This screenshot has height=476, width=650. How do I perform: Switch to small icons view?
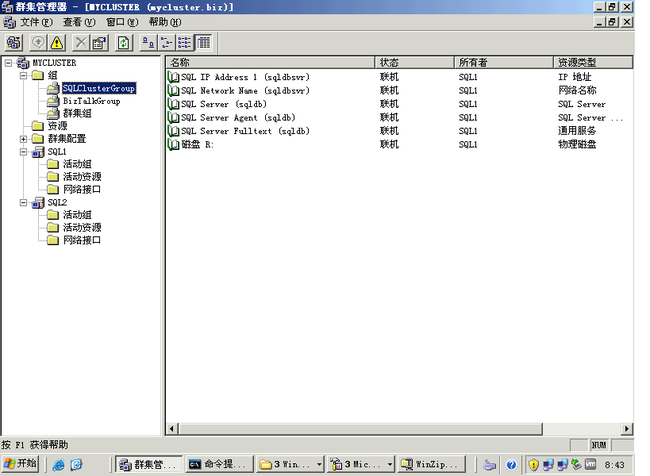[x=166, y=42]
